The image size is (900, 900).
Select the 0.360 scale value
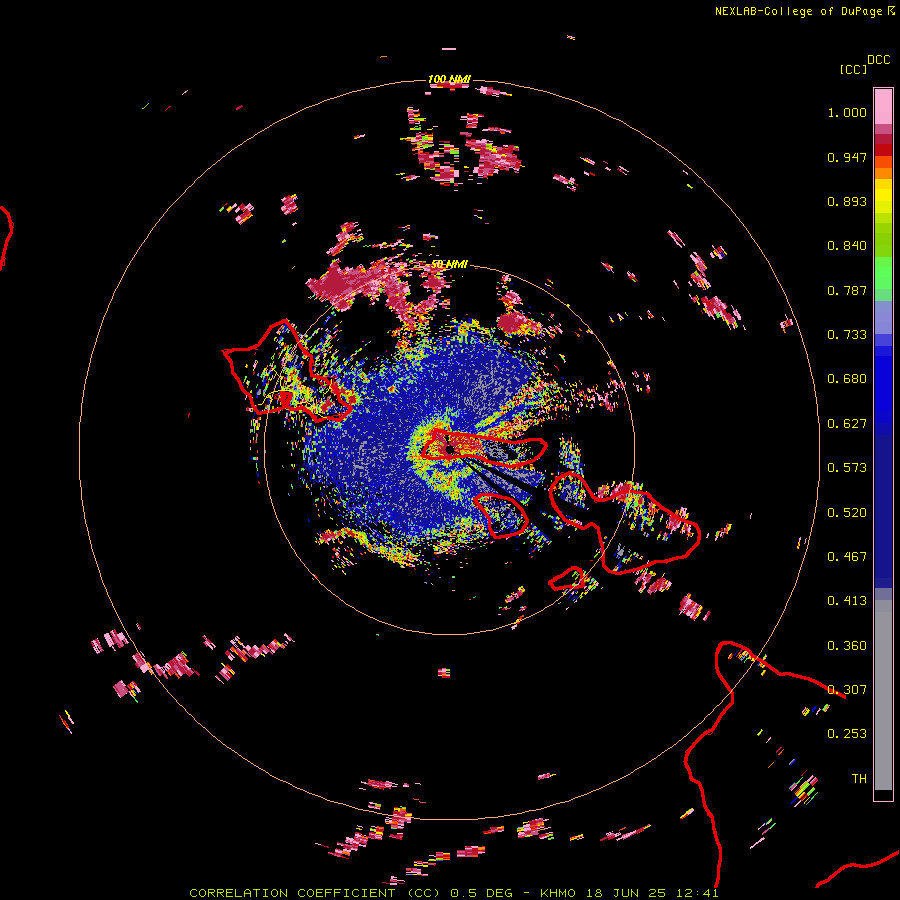[x=847, y=646]
